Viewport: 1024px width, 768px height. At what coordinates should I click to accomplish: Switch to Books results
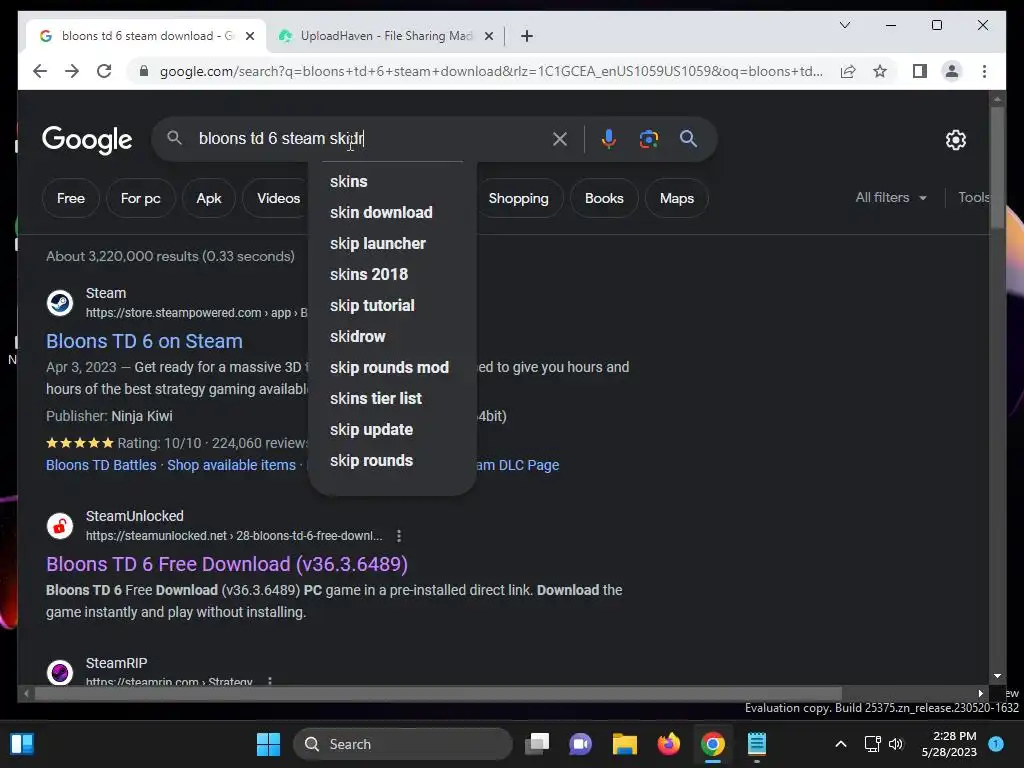604,199
